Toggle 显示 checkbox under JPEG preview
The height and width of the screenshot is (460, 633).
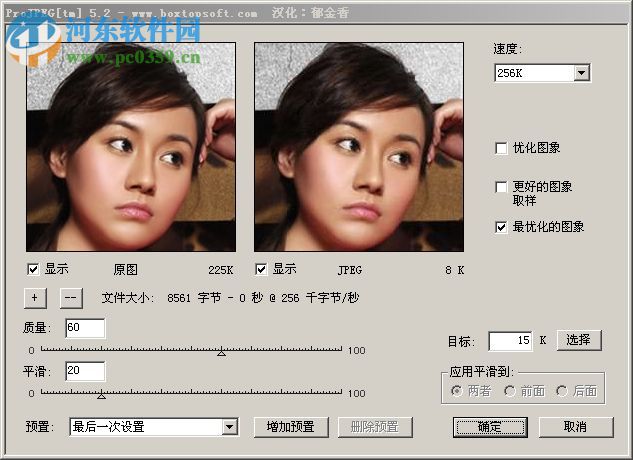[261, 269]
